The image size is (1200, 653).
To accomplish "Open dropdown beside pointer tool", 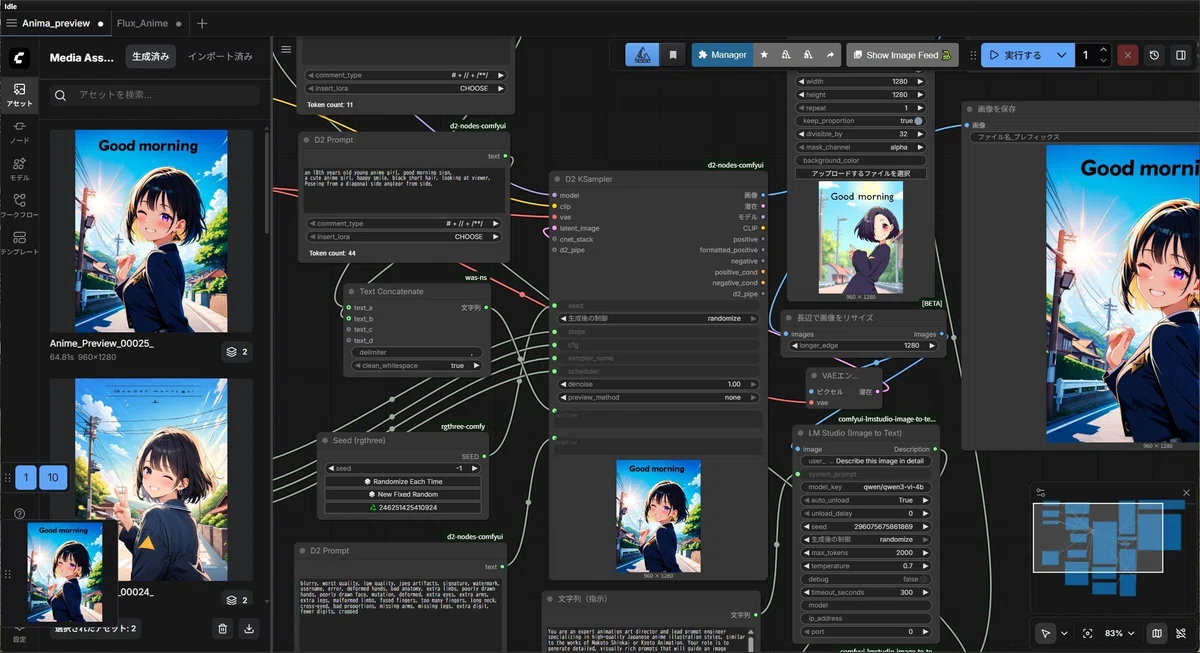I will (x=1063, y=633).
